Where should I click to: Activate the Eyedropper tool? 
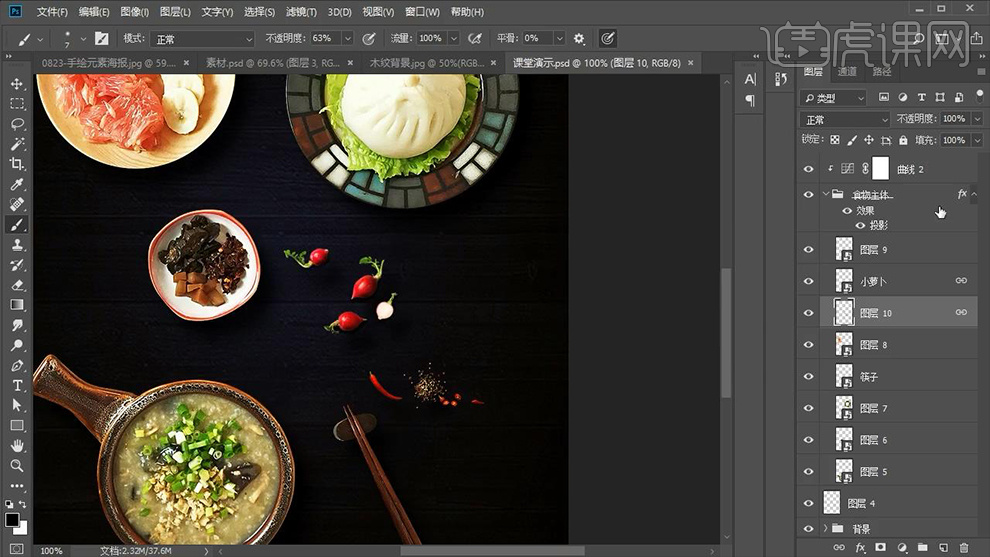[17, 185]
